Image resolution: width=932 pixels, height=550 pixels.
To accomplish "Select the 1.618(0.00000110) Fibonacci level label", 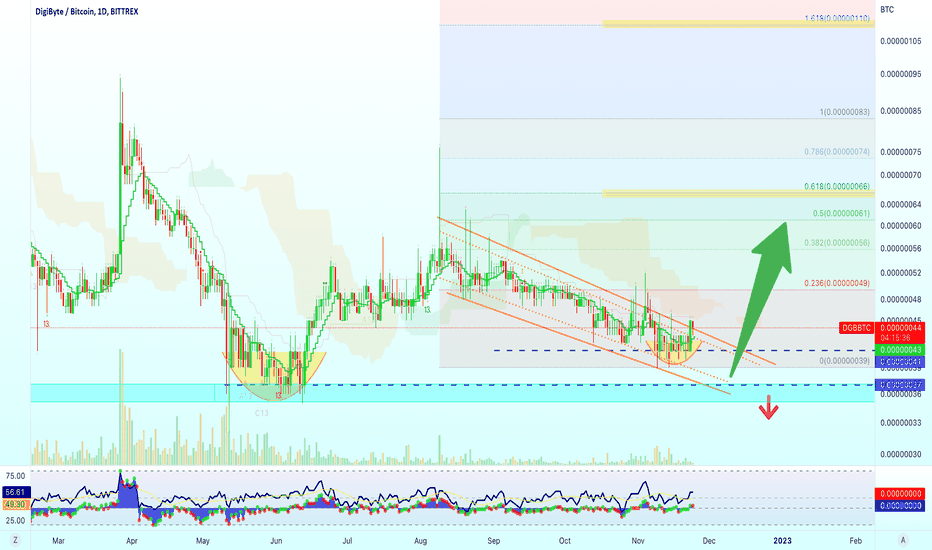I will 837,18.
